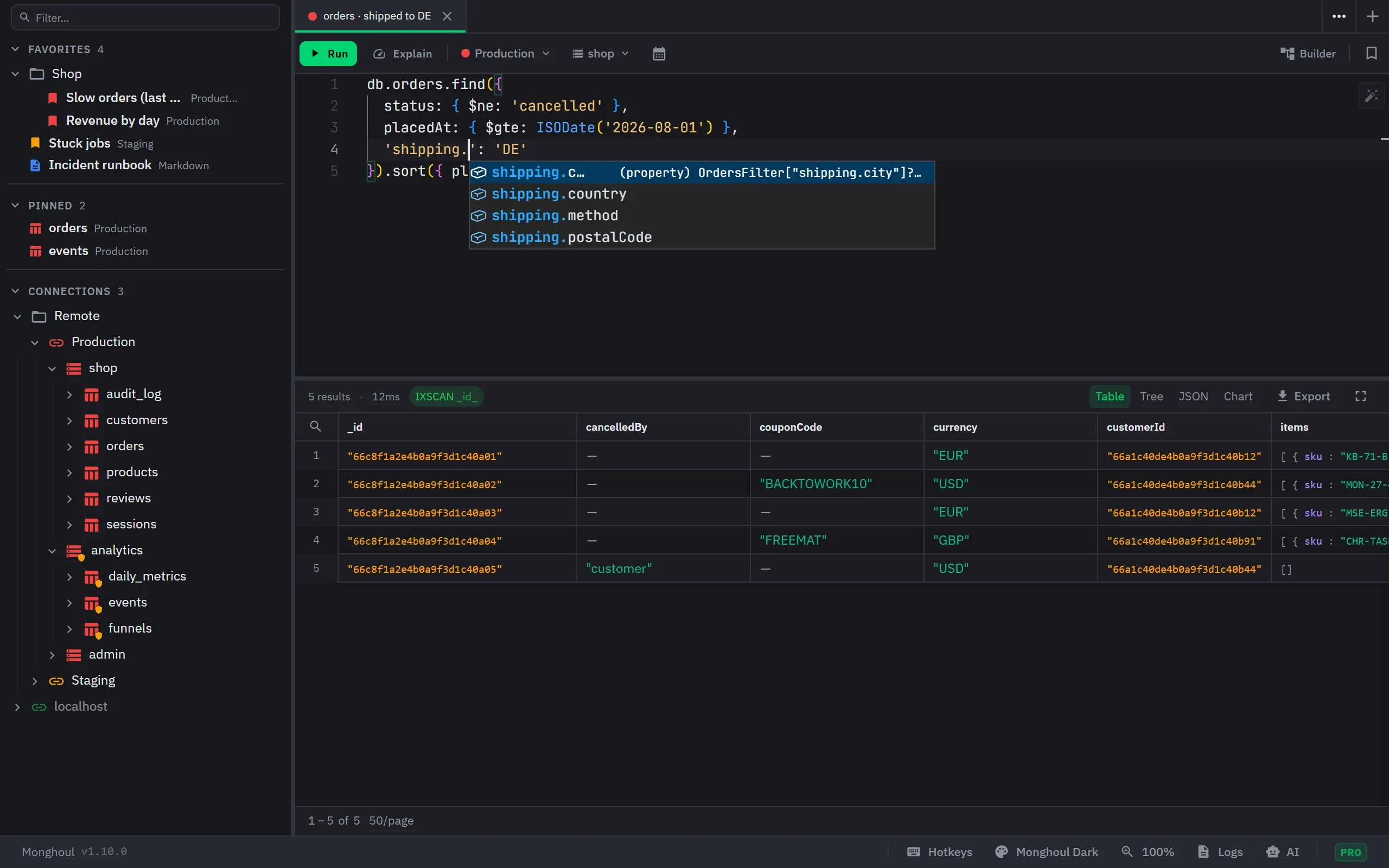
Task: Select the customers collection
Action: pos(137,420)
